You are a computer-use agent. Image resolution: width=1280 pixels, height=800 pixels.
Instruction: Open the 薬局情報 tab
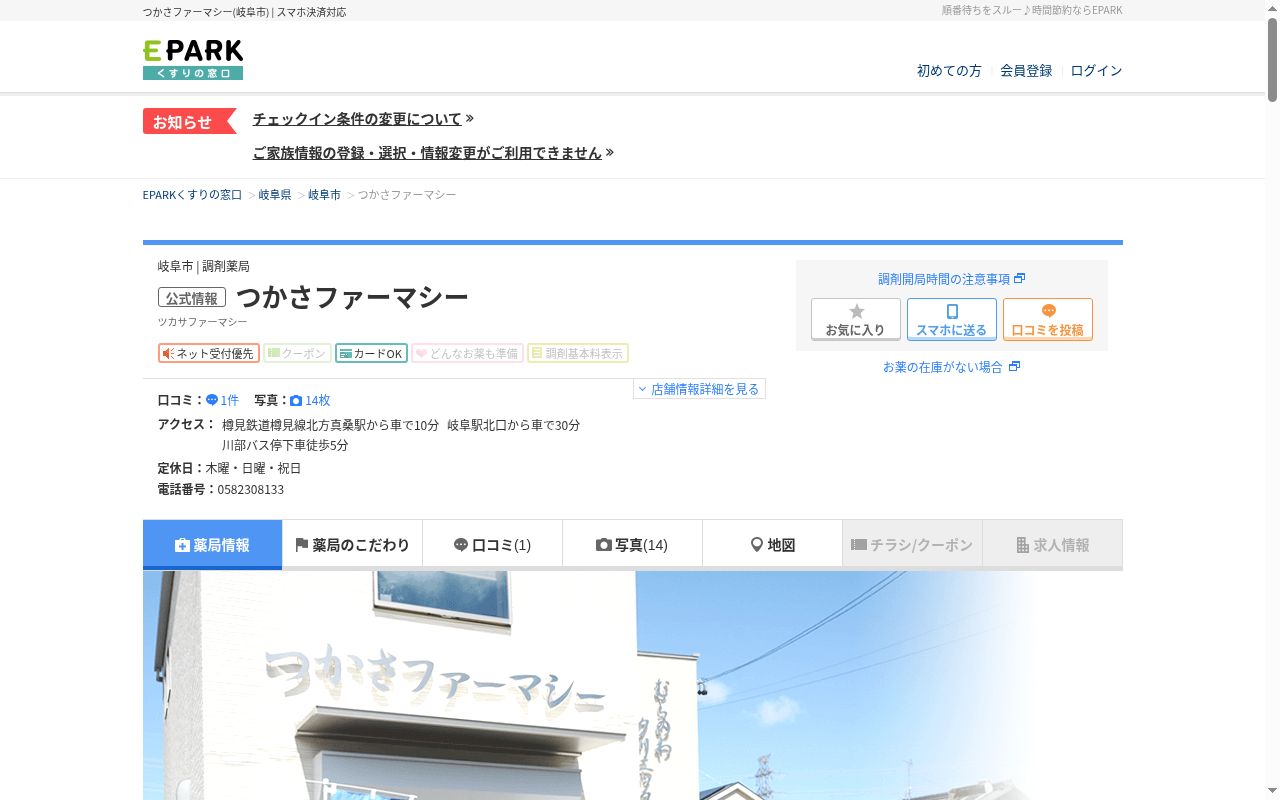(212, 545)
